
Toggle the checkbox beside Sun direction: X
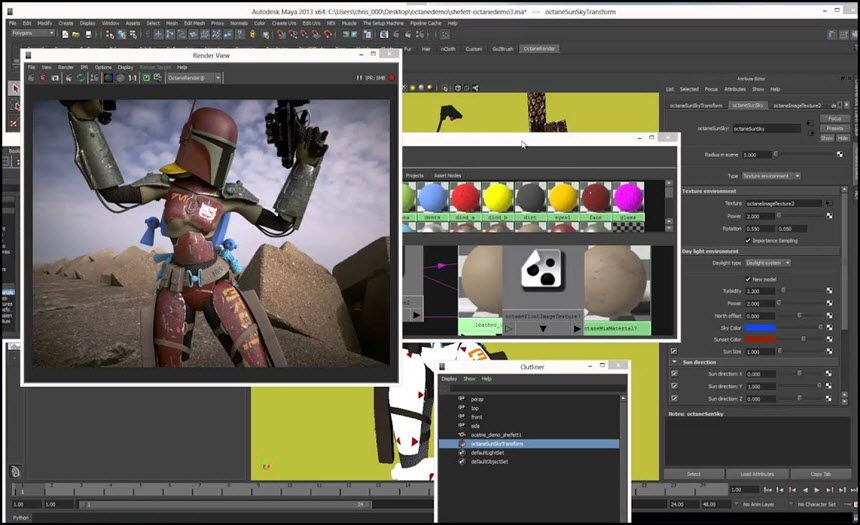coord(674,374)
